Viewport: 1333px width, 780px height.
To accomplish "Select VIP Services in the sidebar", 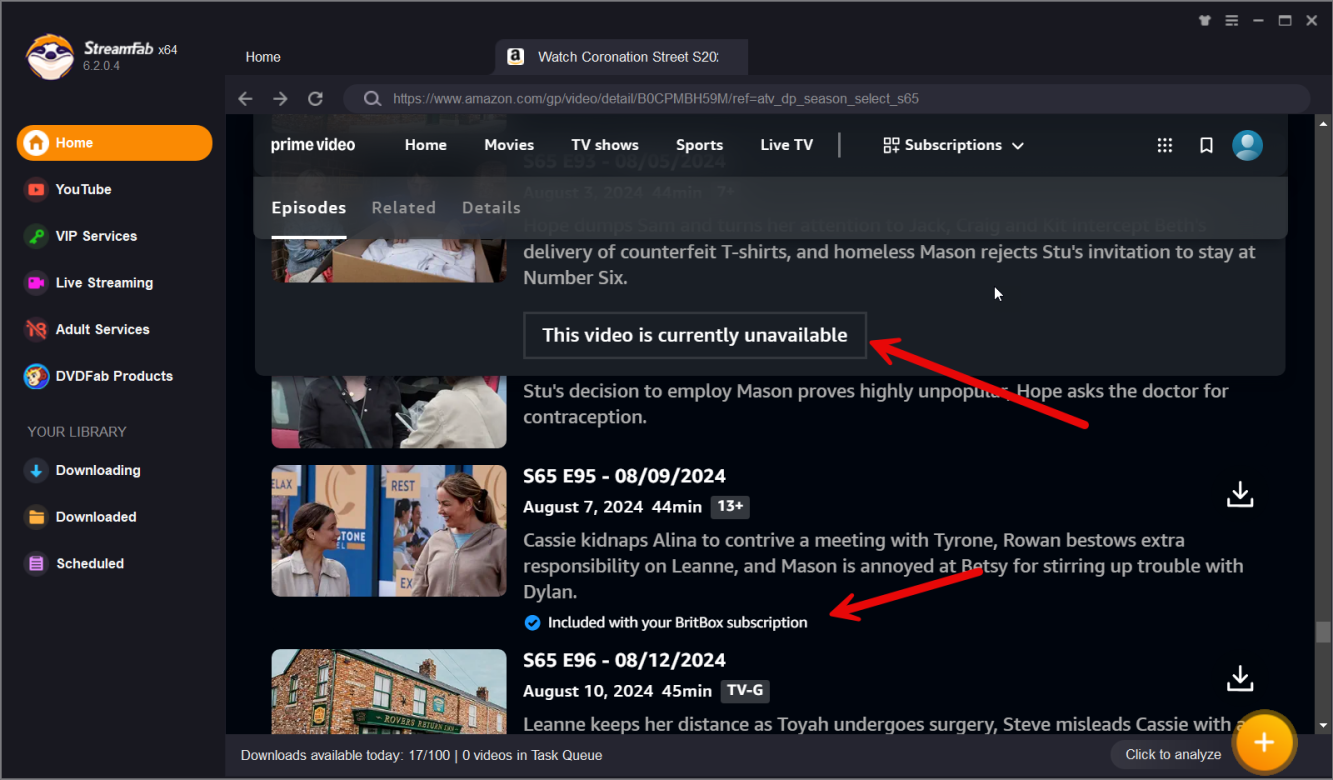I will tap(96, 236).
